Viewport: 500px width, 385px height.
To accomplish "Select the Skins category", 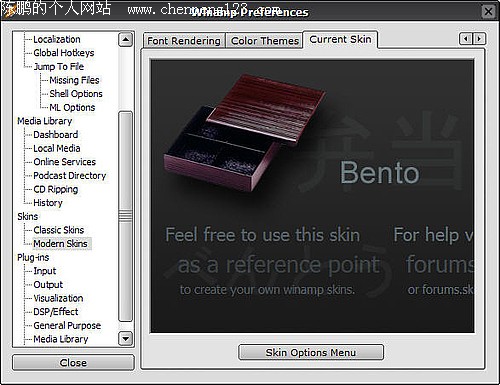I will click(27, 216).
